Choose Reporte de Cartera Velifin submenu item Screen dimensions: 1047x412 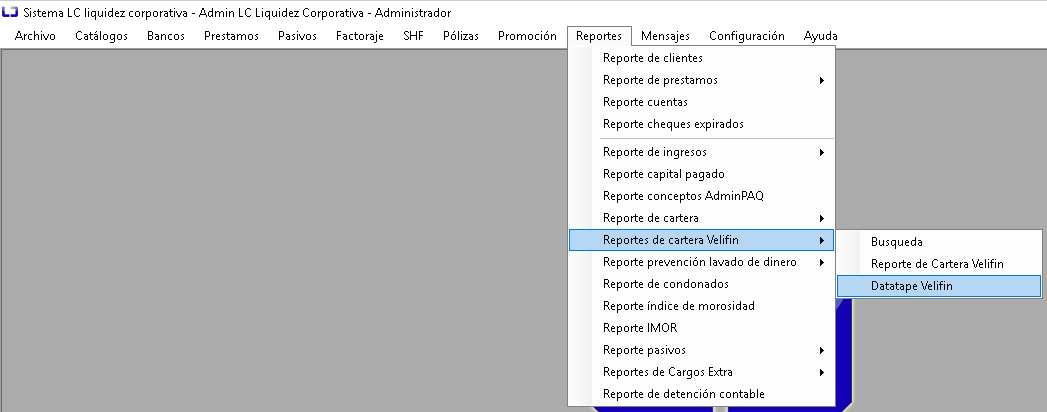coord(939,264)
